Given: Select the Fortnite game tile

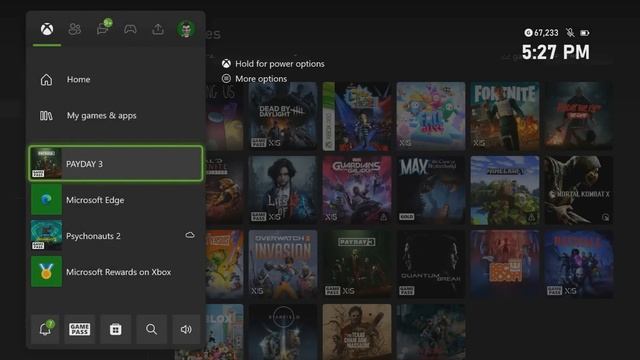Looking at the screenshot, I should point(505,116).
